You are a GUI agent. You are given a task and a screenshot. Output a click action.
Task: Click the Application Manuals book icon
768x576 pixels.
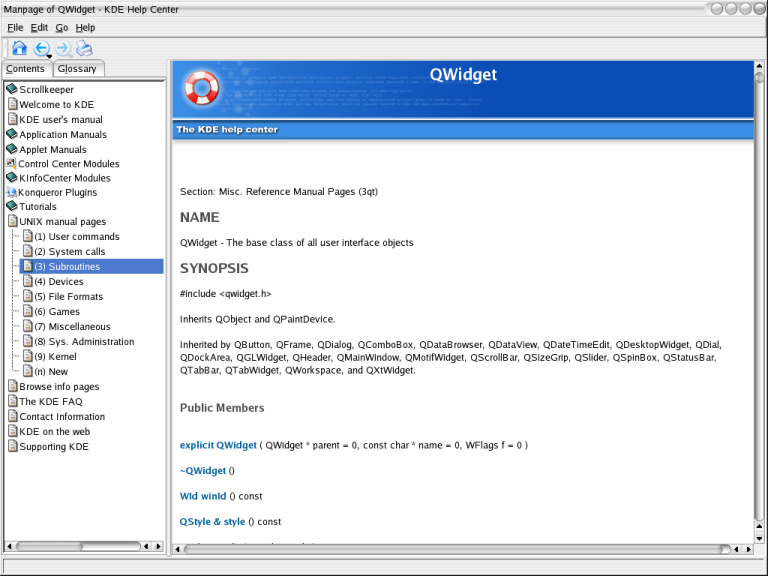12,134
